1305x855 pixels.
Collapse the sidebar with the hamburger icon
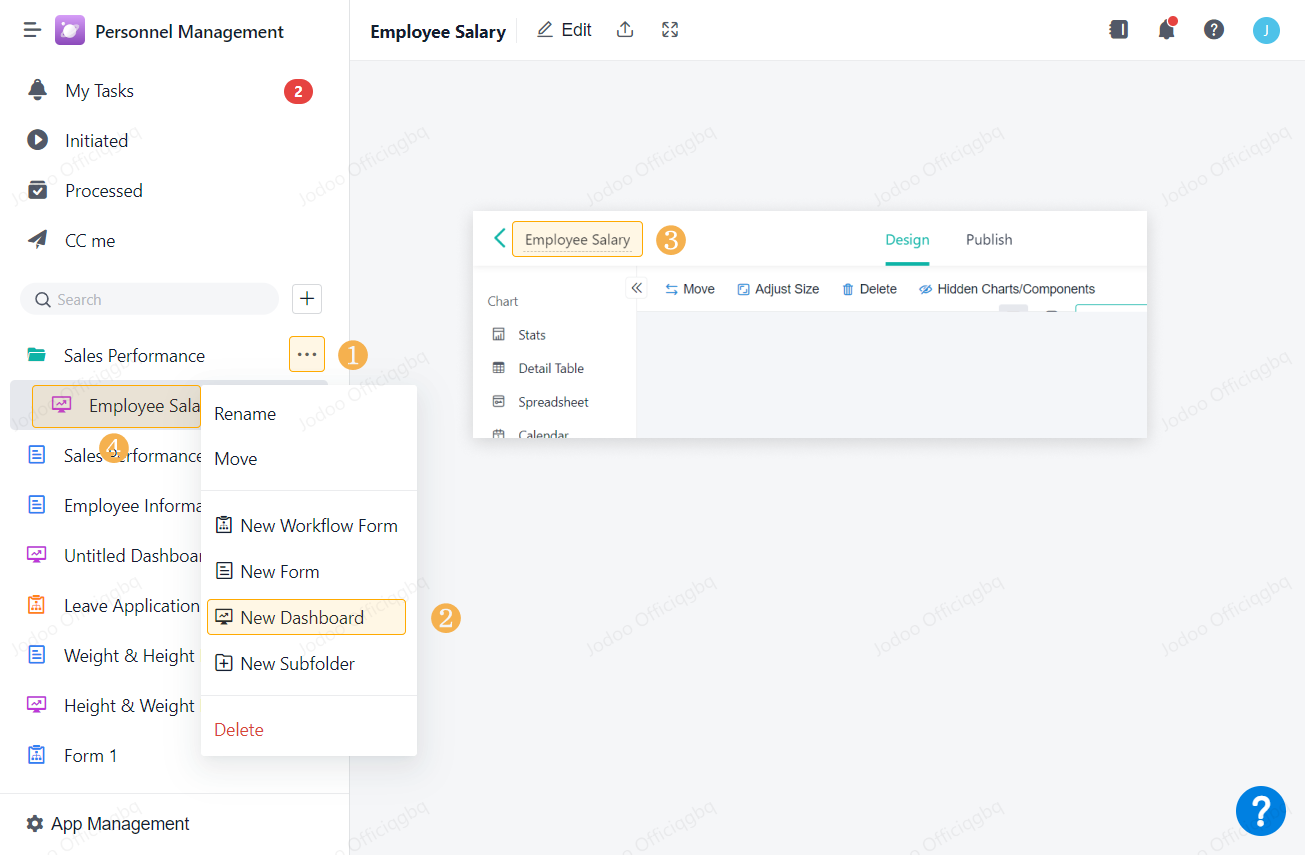point(31,29)
